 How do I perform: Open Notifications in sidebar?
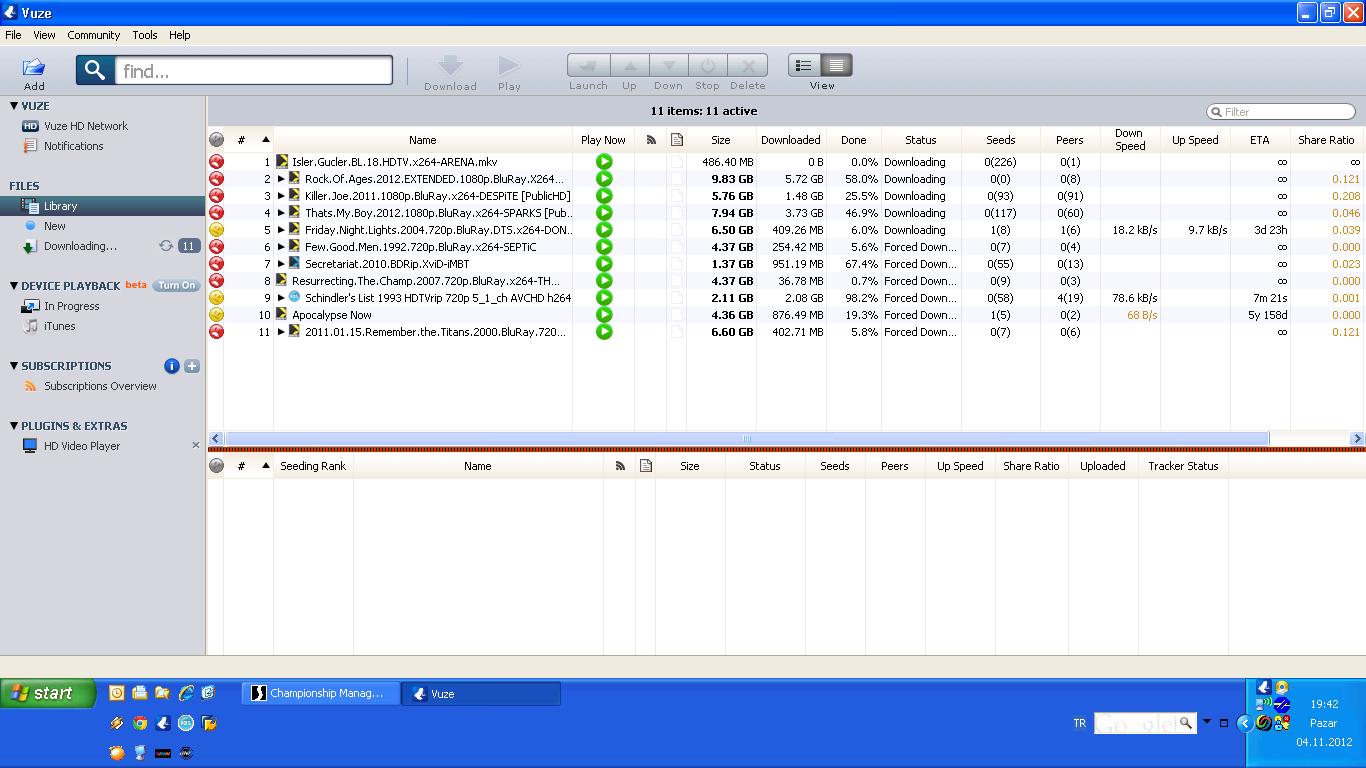(73, 146)
